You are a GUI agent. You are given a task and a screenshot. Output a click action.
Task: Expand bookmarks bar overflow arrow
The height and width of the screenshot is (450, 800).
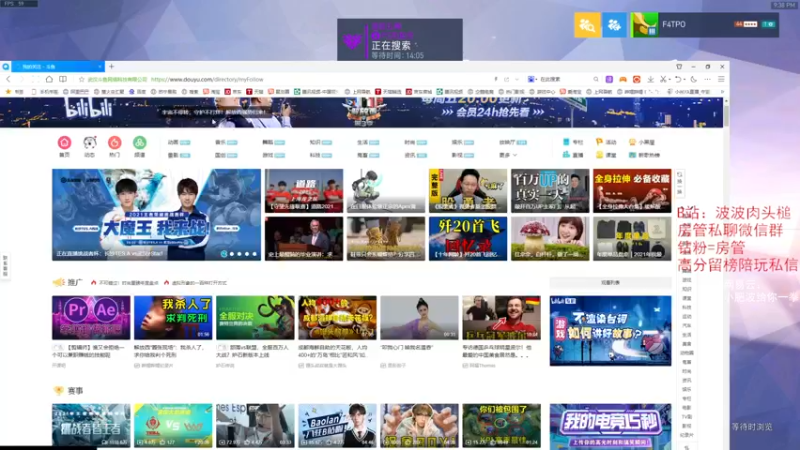pyautogui.click(x=722, y=92)
